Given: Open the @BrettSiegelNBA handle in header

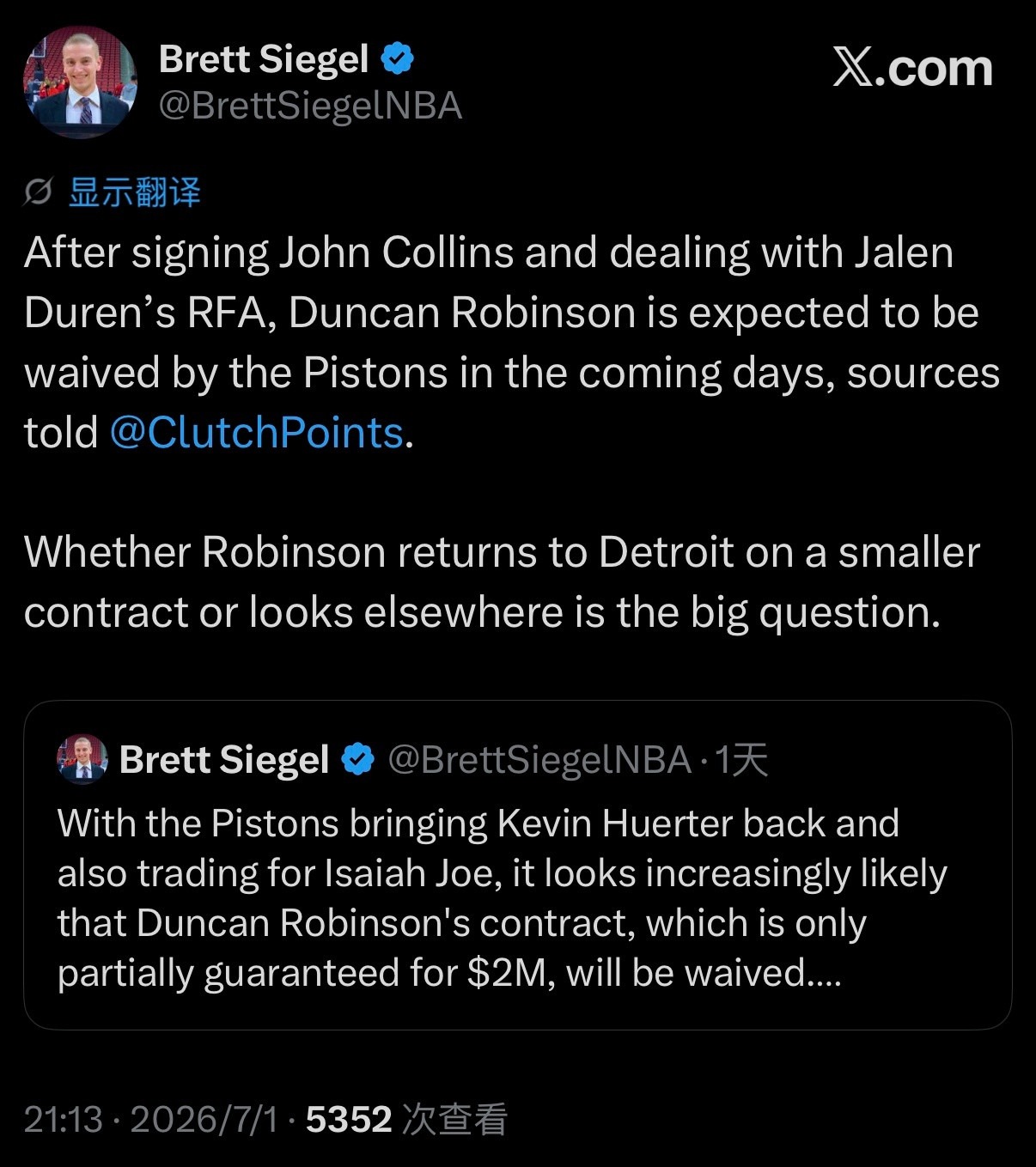Looking at the screenshot, I should [310, 106].
